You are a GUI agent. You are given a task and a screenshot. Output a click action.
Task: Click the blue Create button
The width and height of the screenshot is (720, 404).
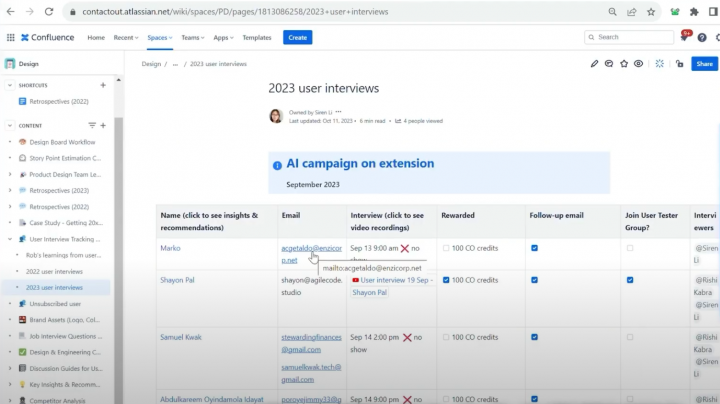pyautogui.click(x=297, y=37)
